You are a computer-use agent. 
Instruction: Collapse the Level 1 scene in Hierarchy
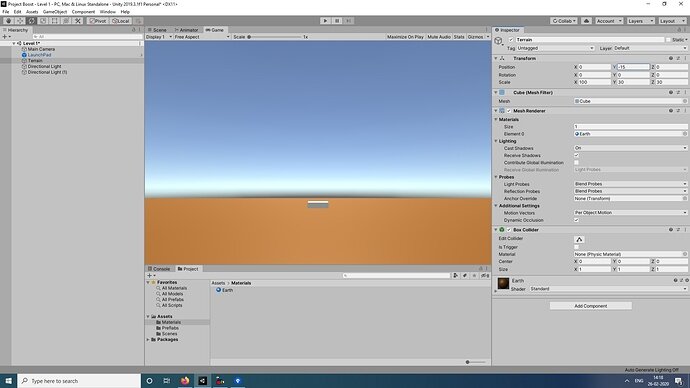tap(14, 44)
